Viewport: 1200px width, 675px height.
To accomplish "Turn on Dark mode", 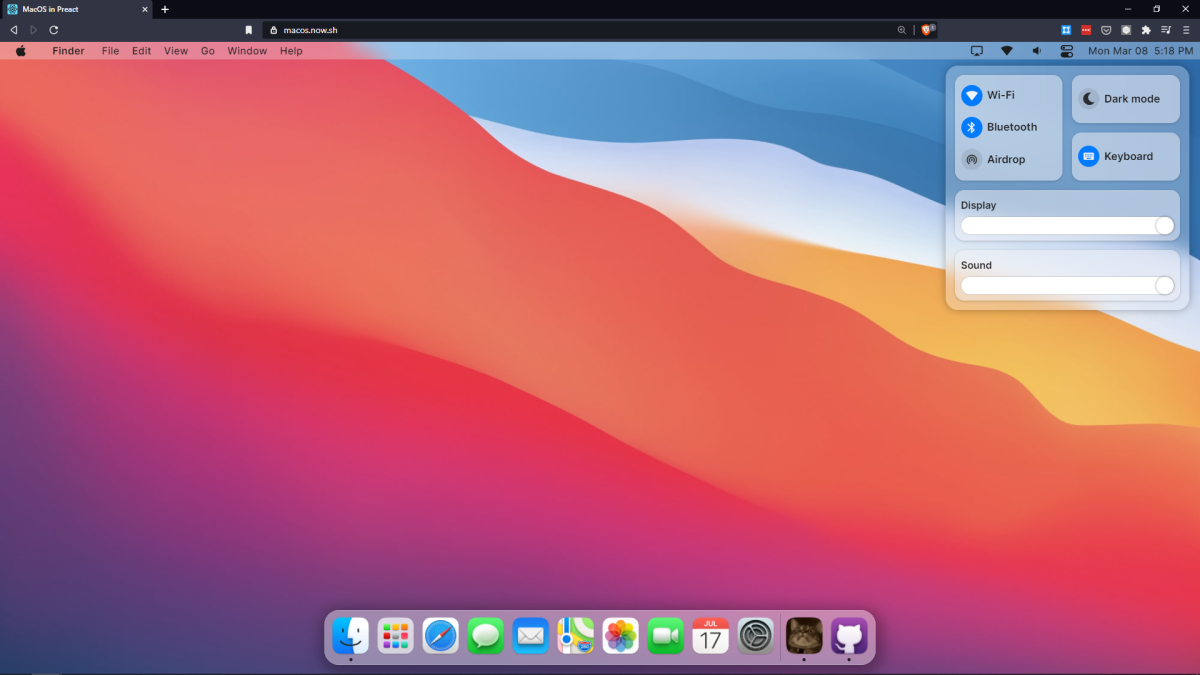I will pyautogui.click(x=1125, y=99).
